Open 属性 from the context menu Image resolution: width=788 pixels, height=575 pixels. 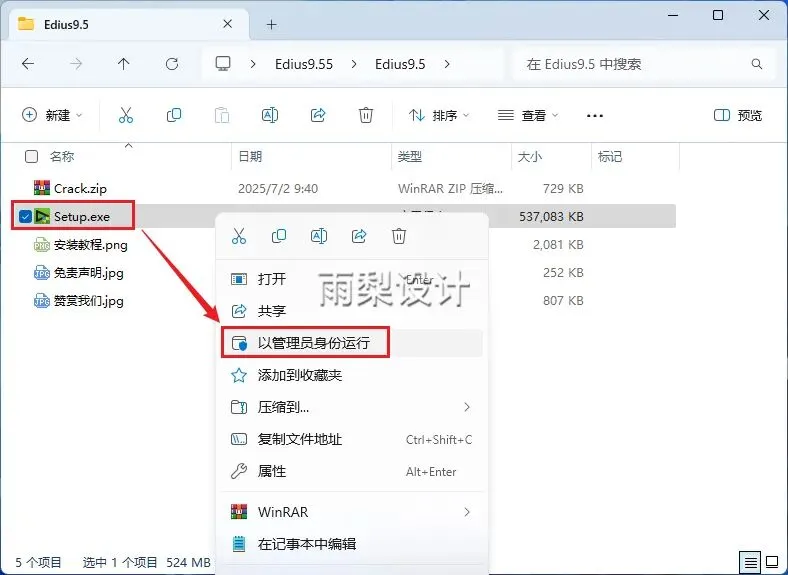(x=352, y=471)
